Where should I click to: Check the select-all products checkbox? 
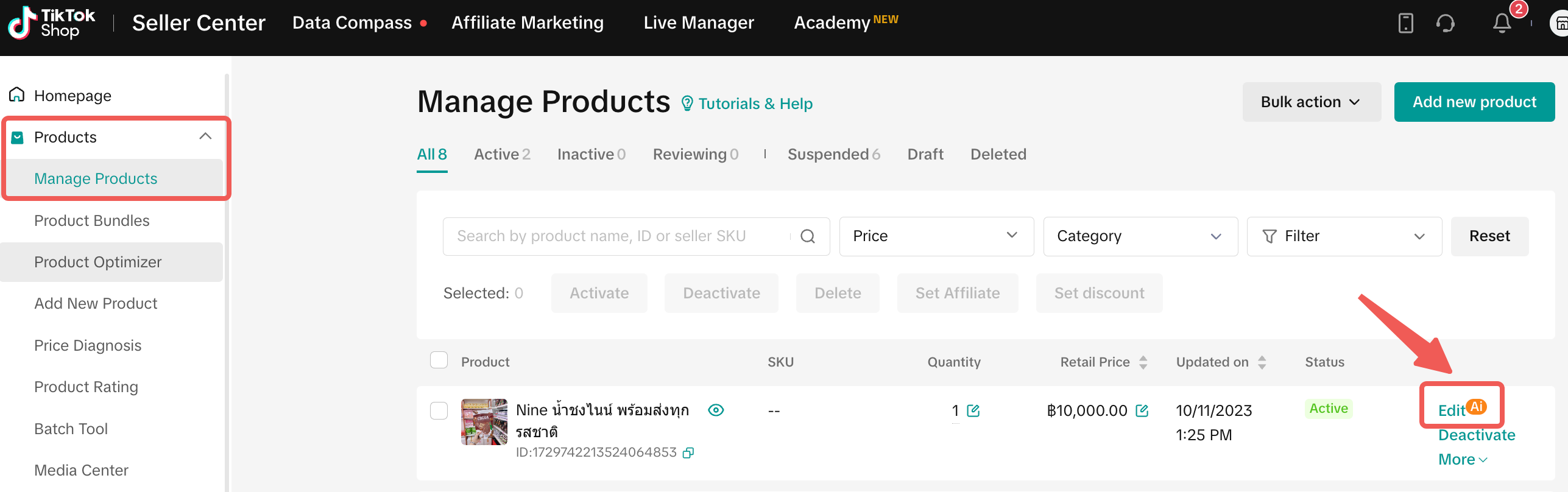tap(439, 360)
